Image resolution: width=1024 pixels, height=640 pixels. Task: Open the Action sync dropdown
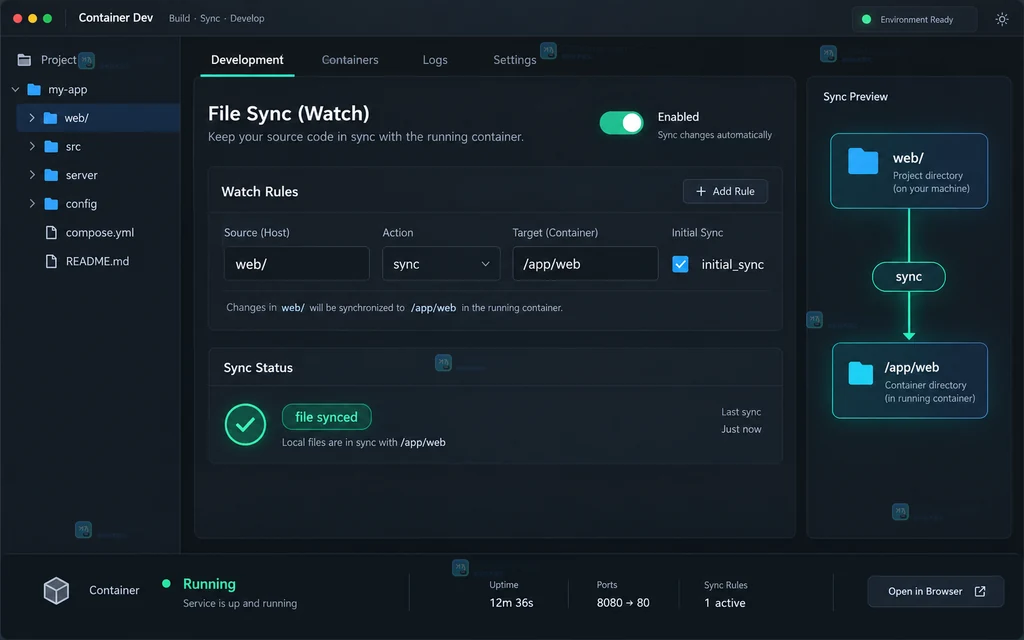441,264
